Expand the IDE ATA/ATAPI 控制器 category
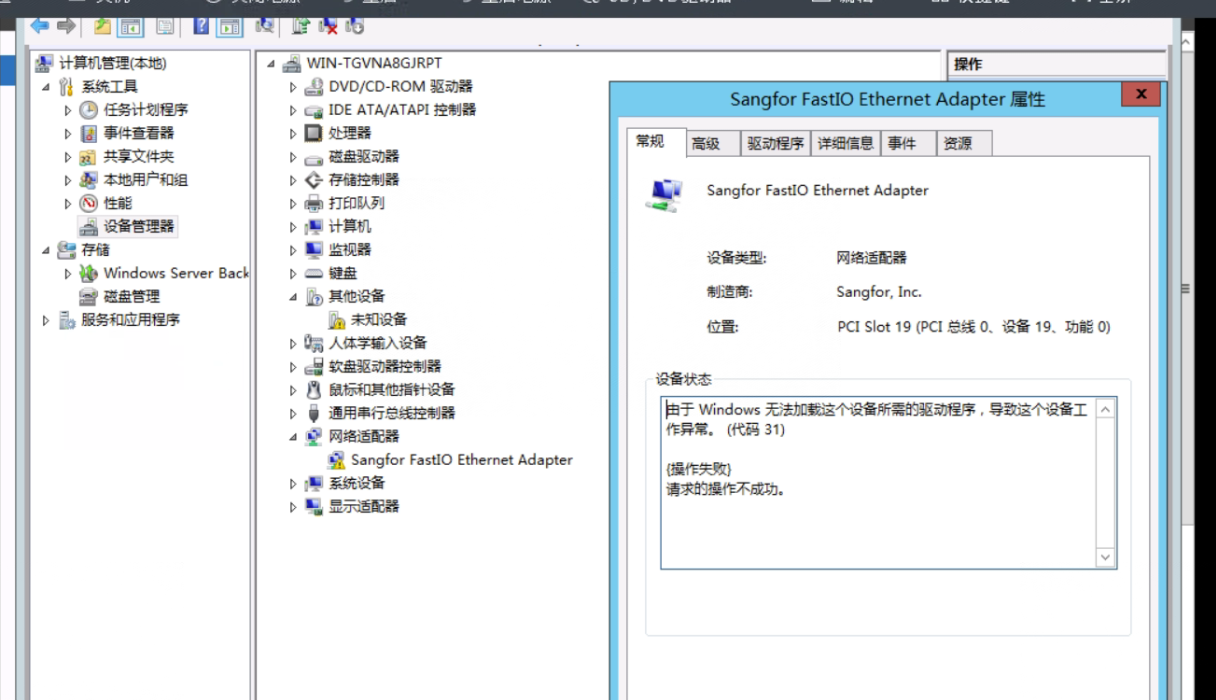This screenshot has height=700, width=1216. [x=293, y=110]
